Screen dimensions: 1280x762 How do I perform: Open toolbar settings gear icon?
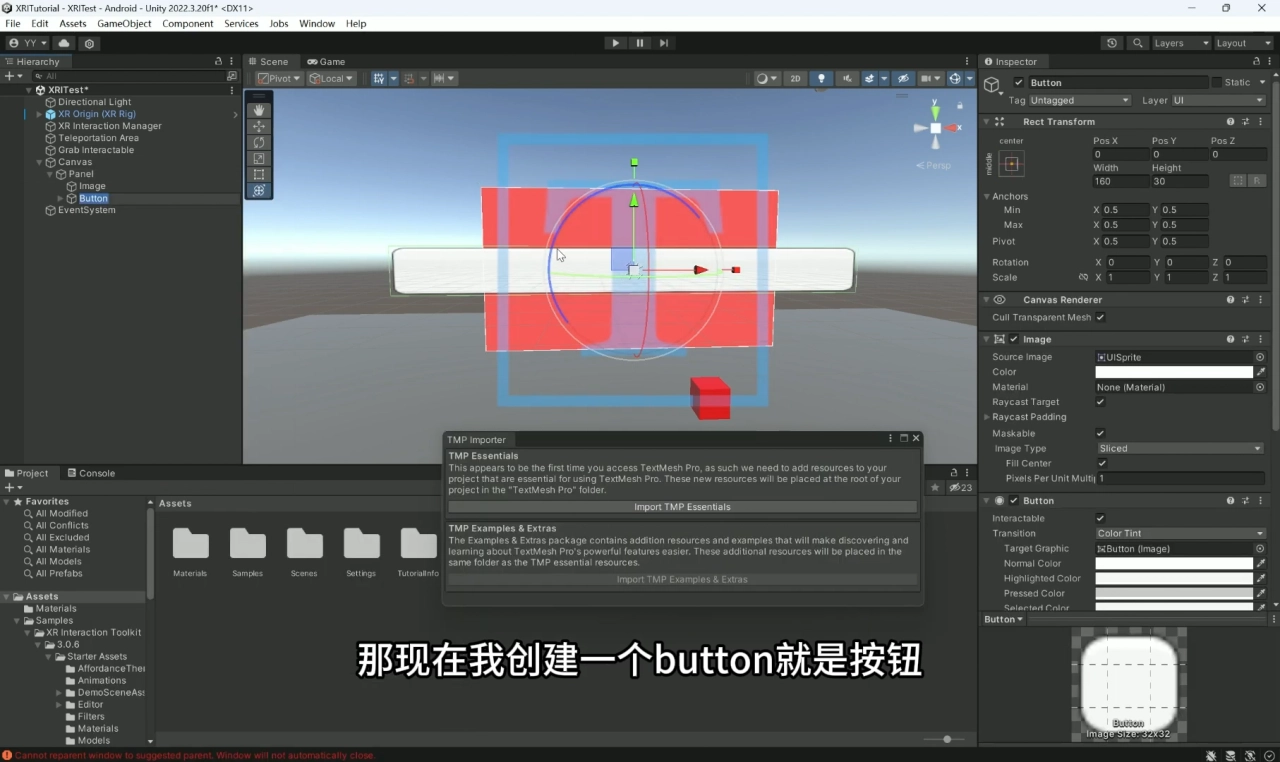(90, 43)
